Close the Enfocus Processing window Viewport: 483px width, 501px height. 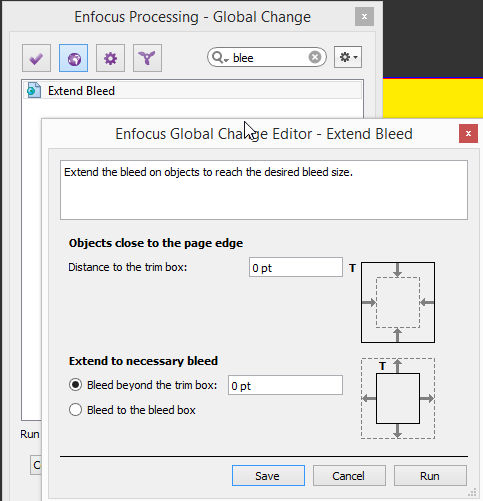click(364, 17)
